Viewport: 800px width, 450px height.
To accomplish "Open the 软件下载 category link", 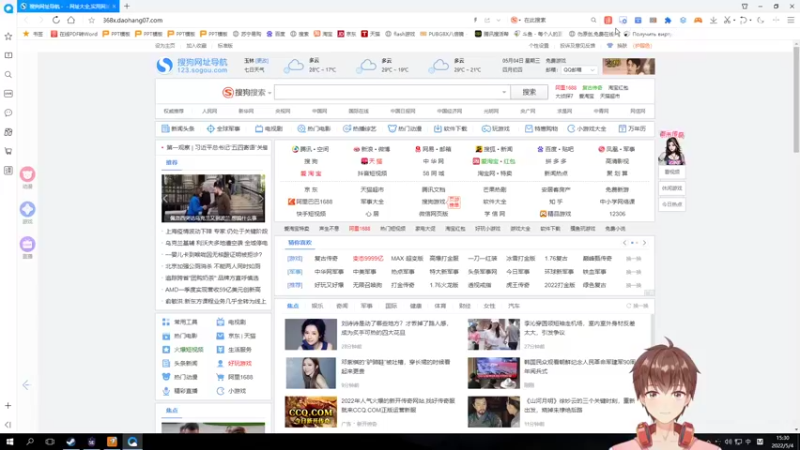I will coord(451,129).
